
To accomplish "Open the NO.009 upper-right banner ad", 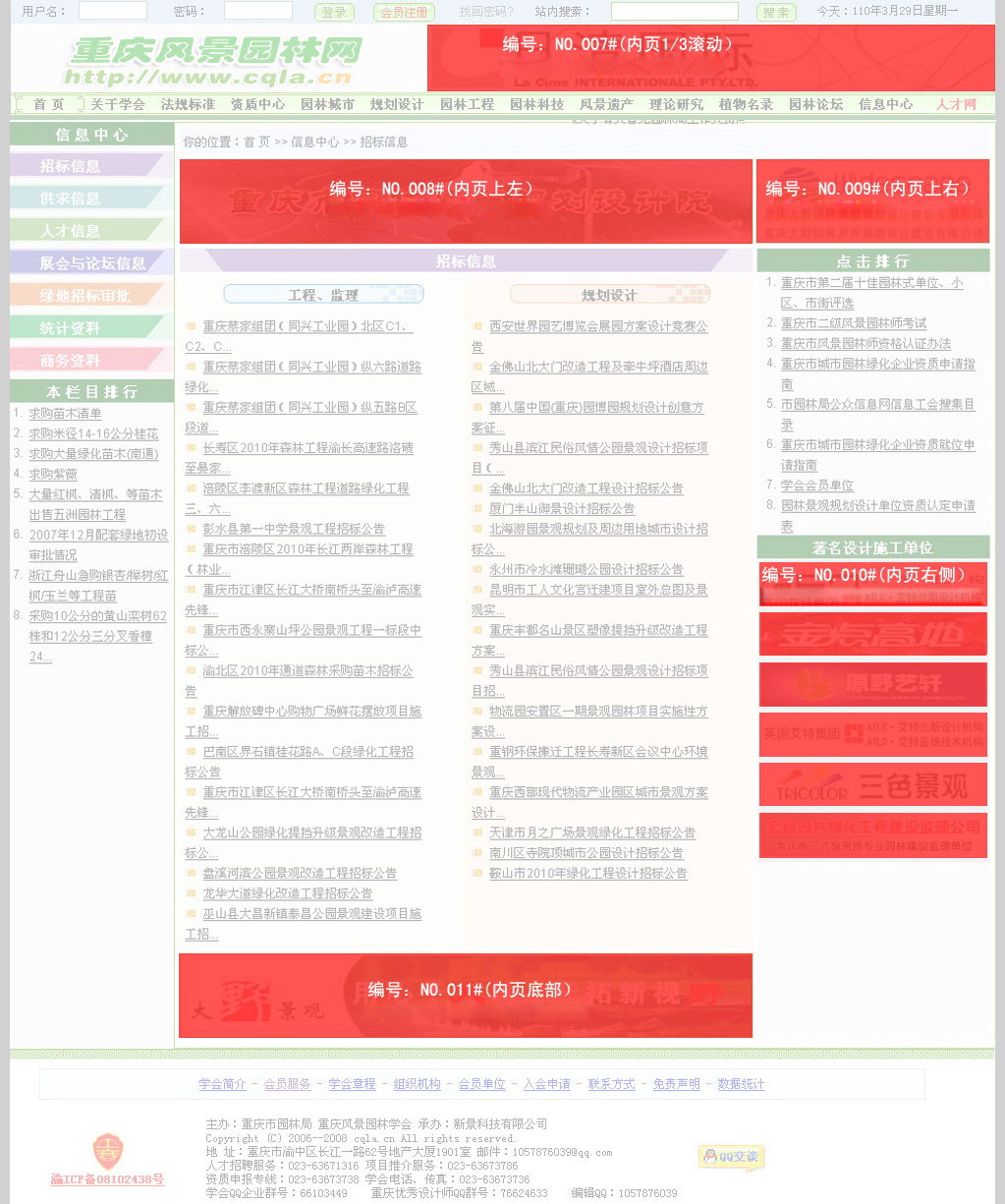I will click(872, 201).
